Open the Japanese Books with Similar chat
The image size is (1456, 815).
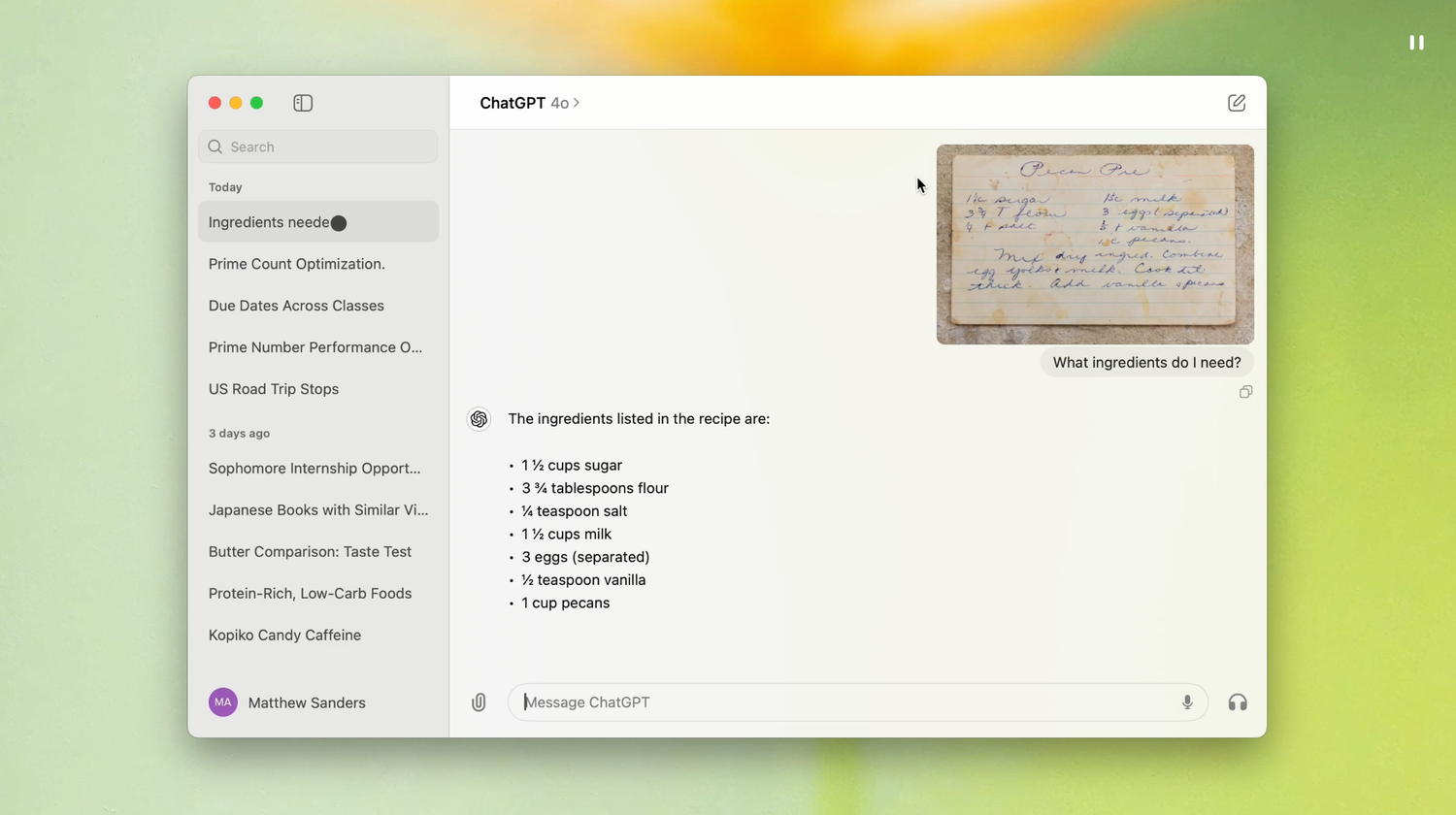coord(318,510)
